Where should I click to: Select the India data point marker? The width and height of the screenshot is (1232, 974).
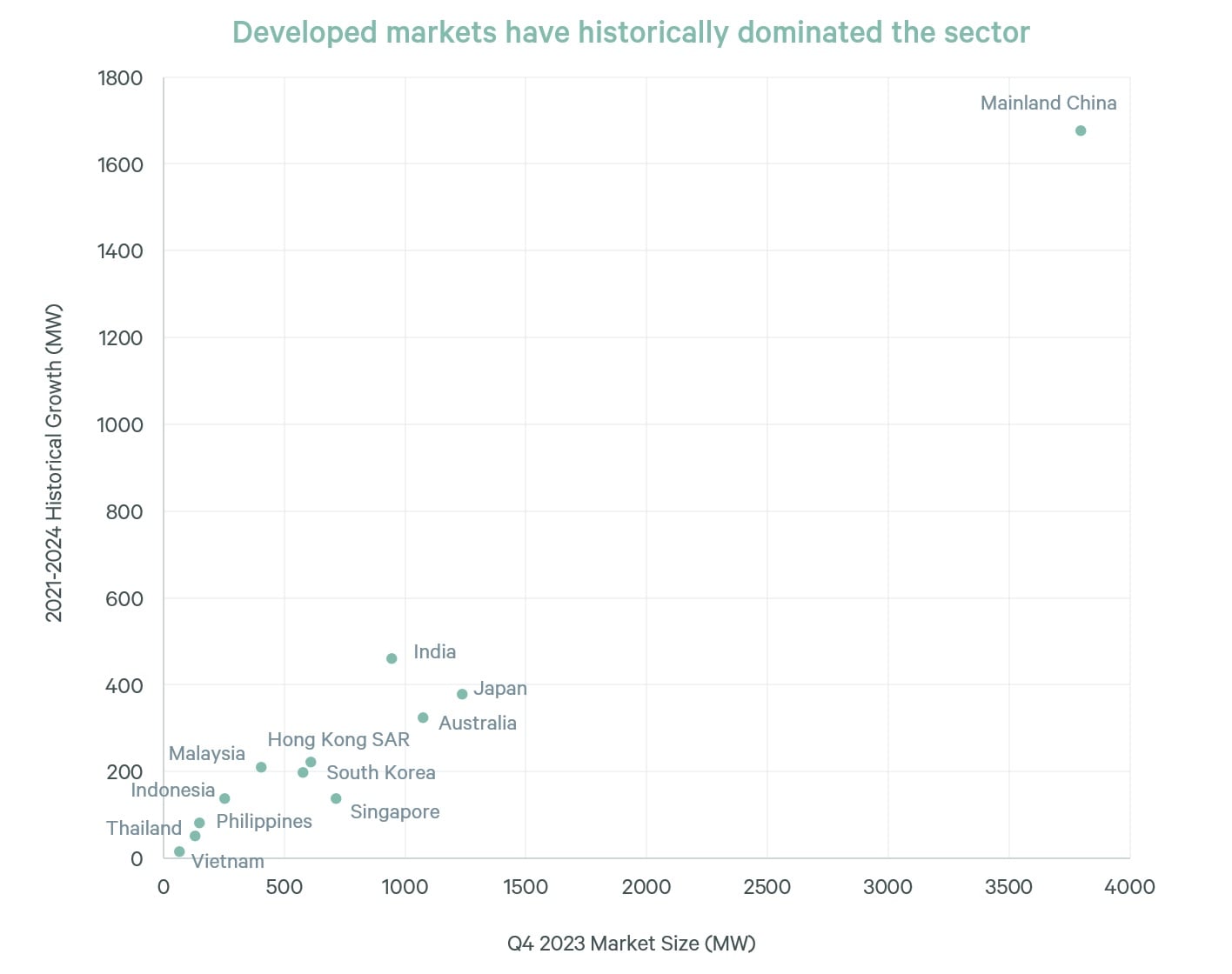[392, 658]
